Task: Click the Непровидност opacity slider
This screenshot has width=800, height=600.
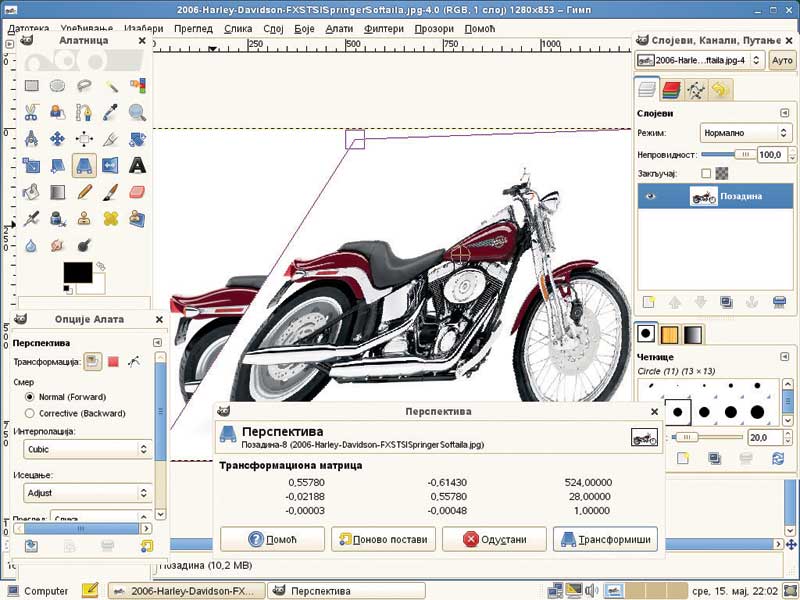Action: [x=727, y=154]
